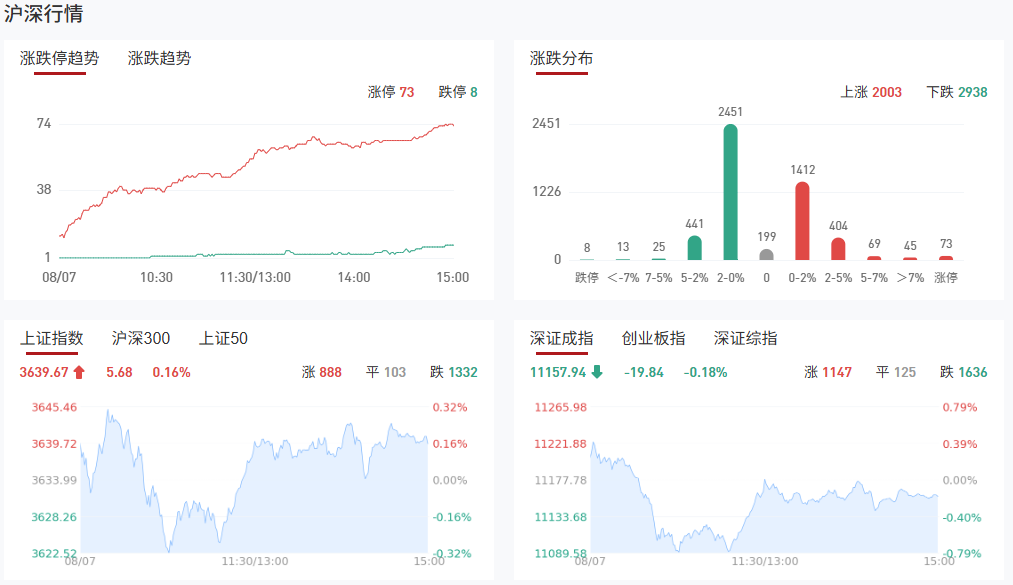
Task: Click the 下跌 2938 count label
Action: point(957,92)
